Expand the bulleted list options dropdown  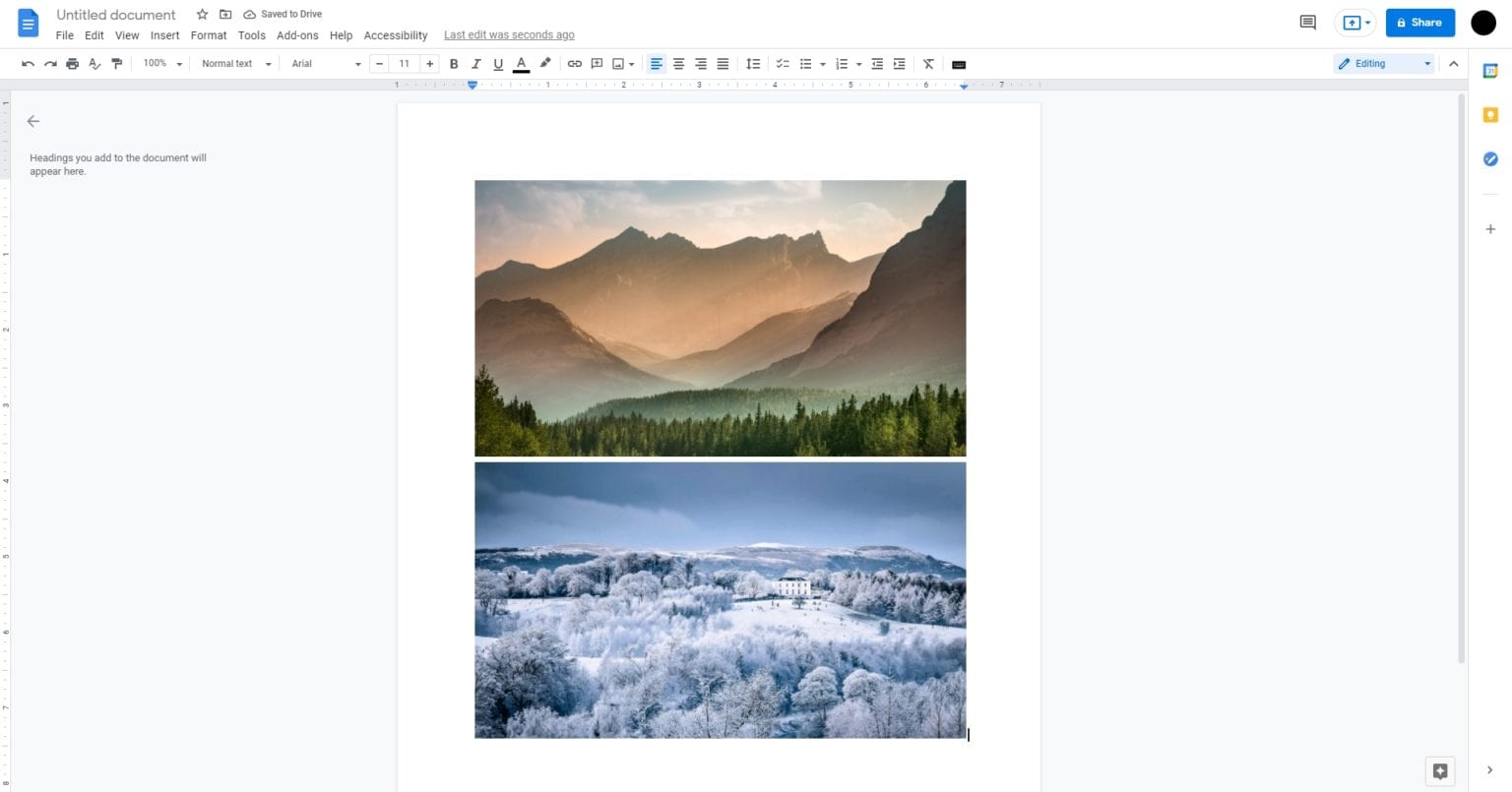coord(823,63)
